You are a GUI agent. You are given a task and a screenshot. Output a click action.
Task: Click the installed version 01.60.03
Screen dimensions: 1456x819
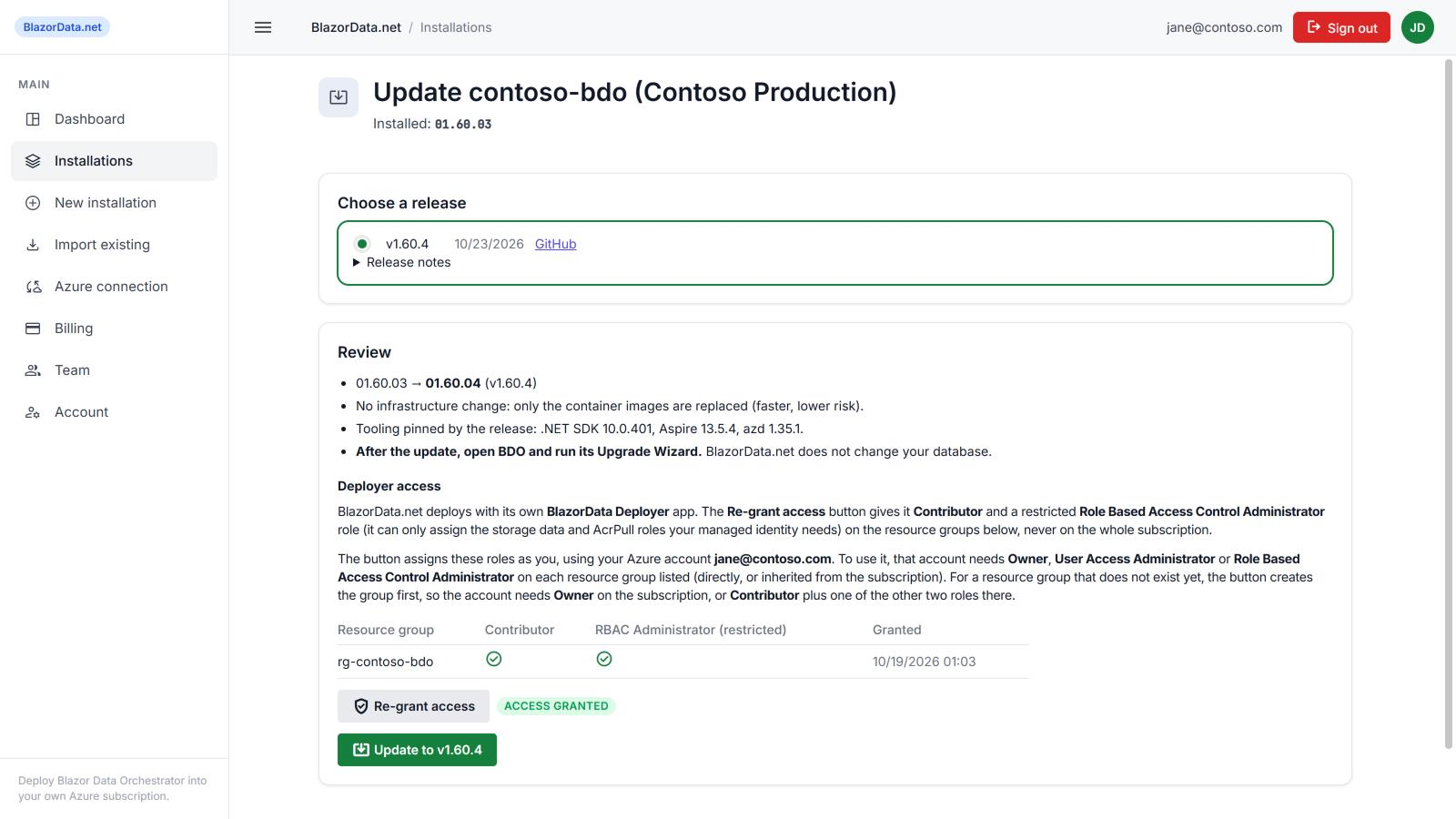pos(463,124)
